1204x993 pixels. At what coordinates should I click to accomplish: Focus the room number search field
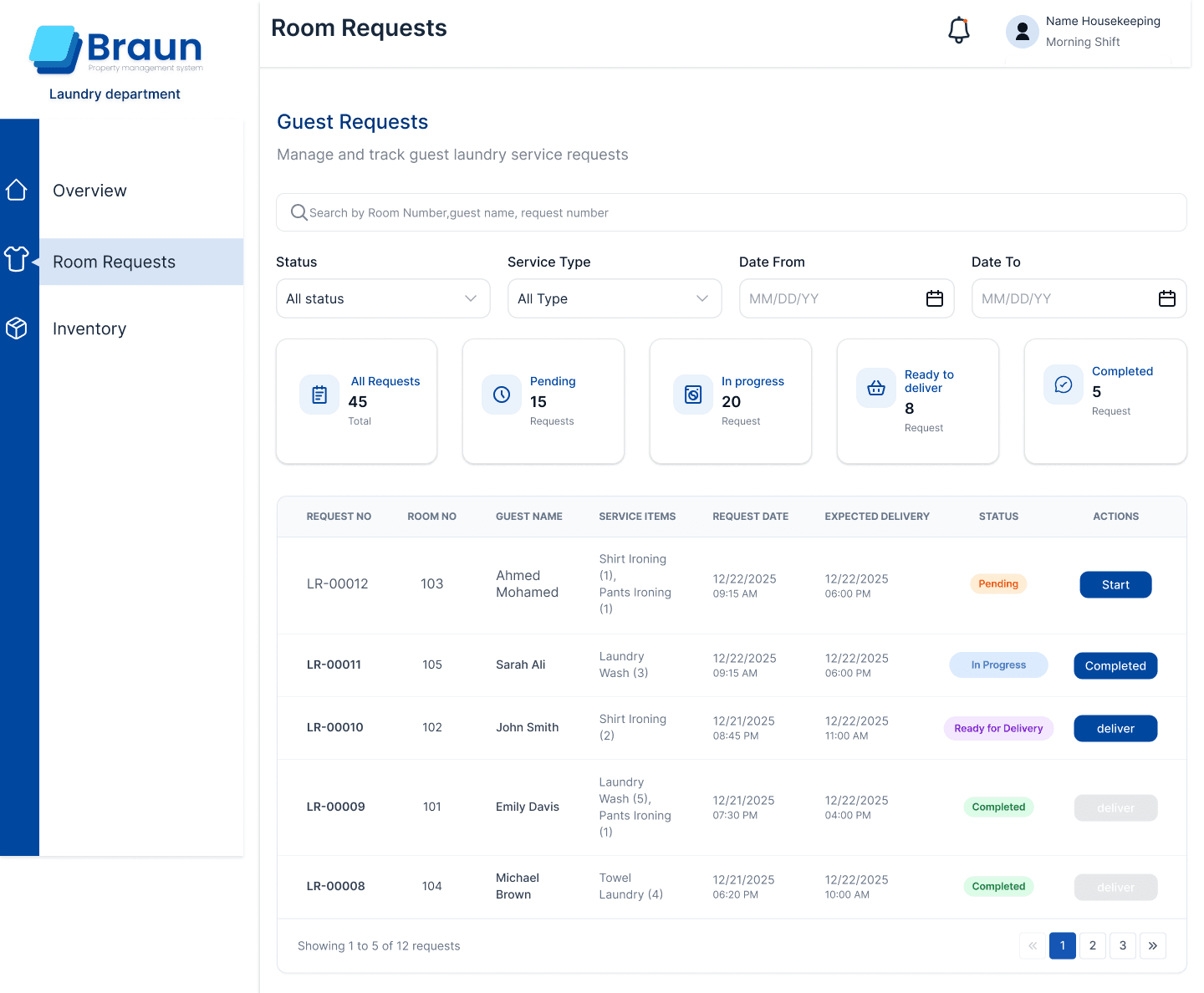click(x=732, y=212)
